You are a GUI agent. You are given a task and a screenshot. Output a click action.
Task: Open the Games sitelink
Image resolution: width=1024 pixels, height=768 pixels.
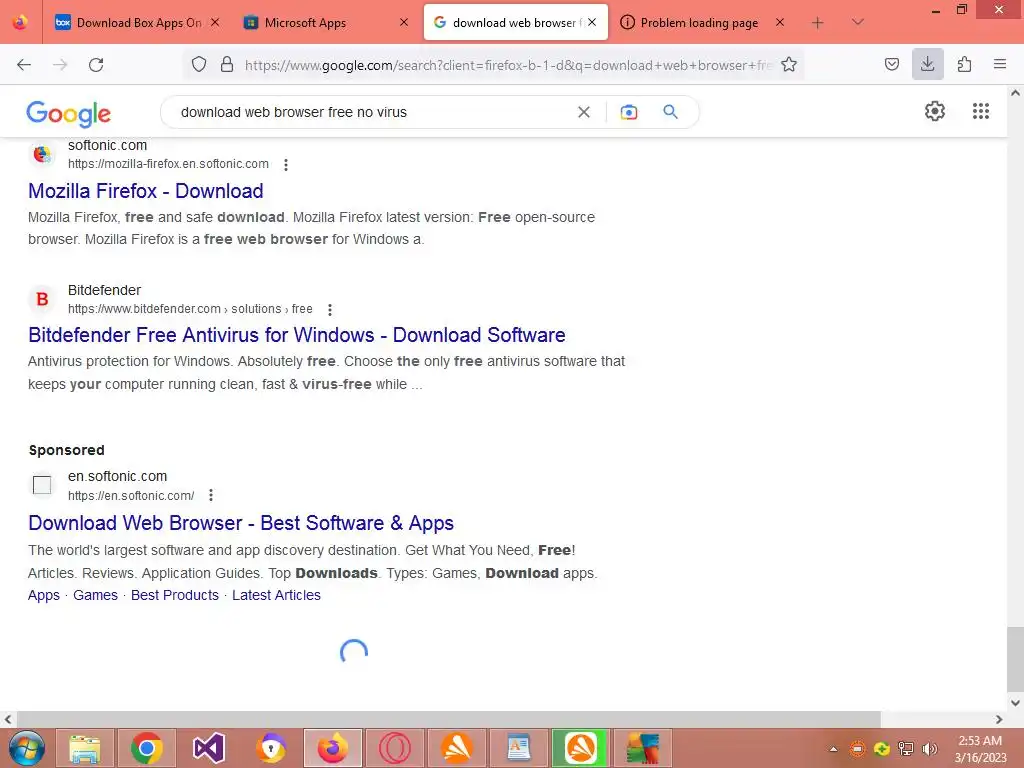(x=95, y=595)
